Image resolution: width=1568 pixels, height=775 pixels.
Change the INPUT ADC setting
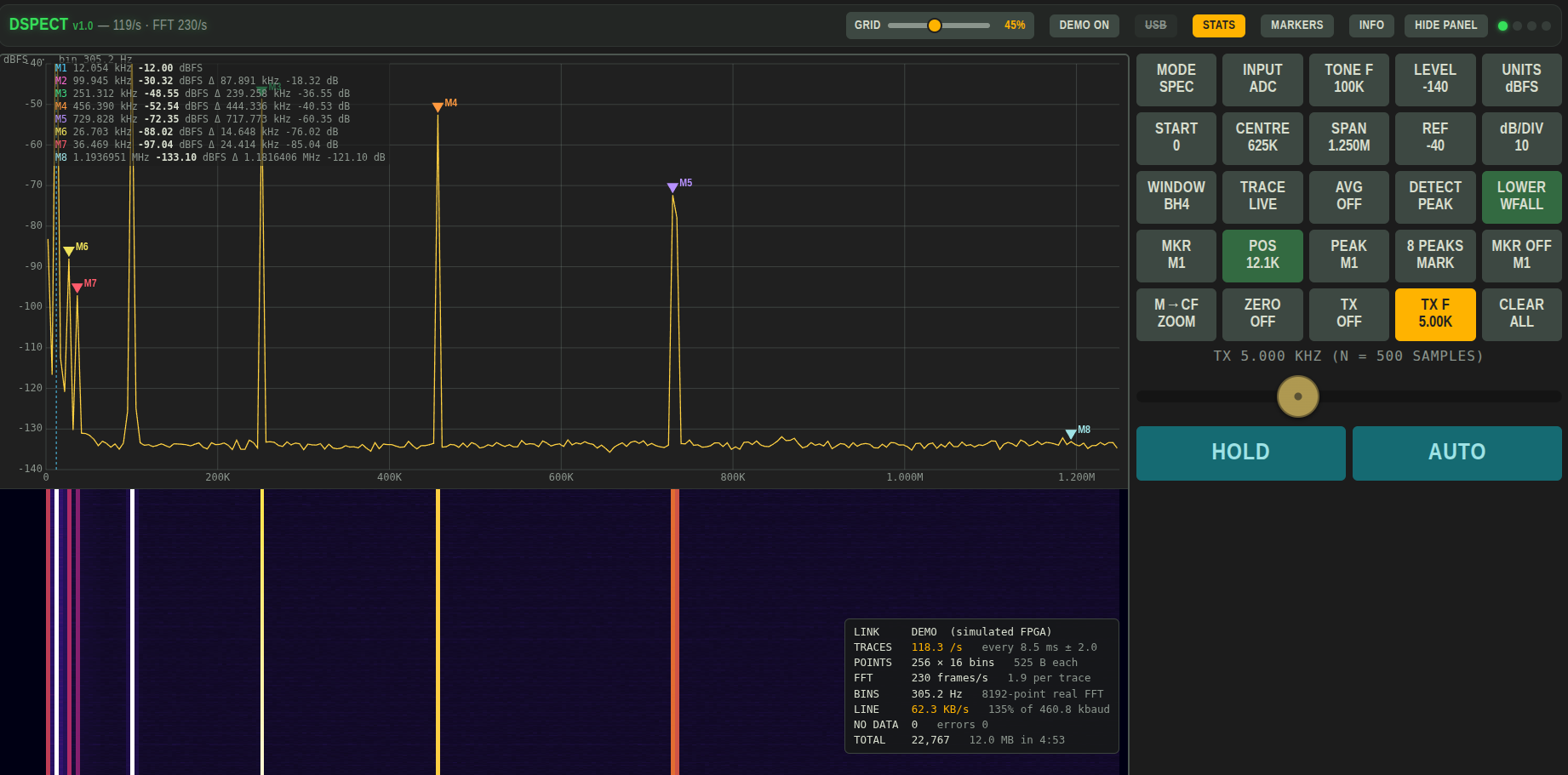1262,79
